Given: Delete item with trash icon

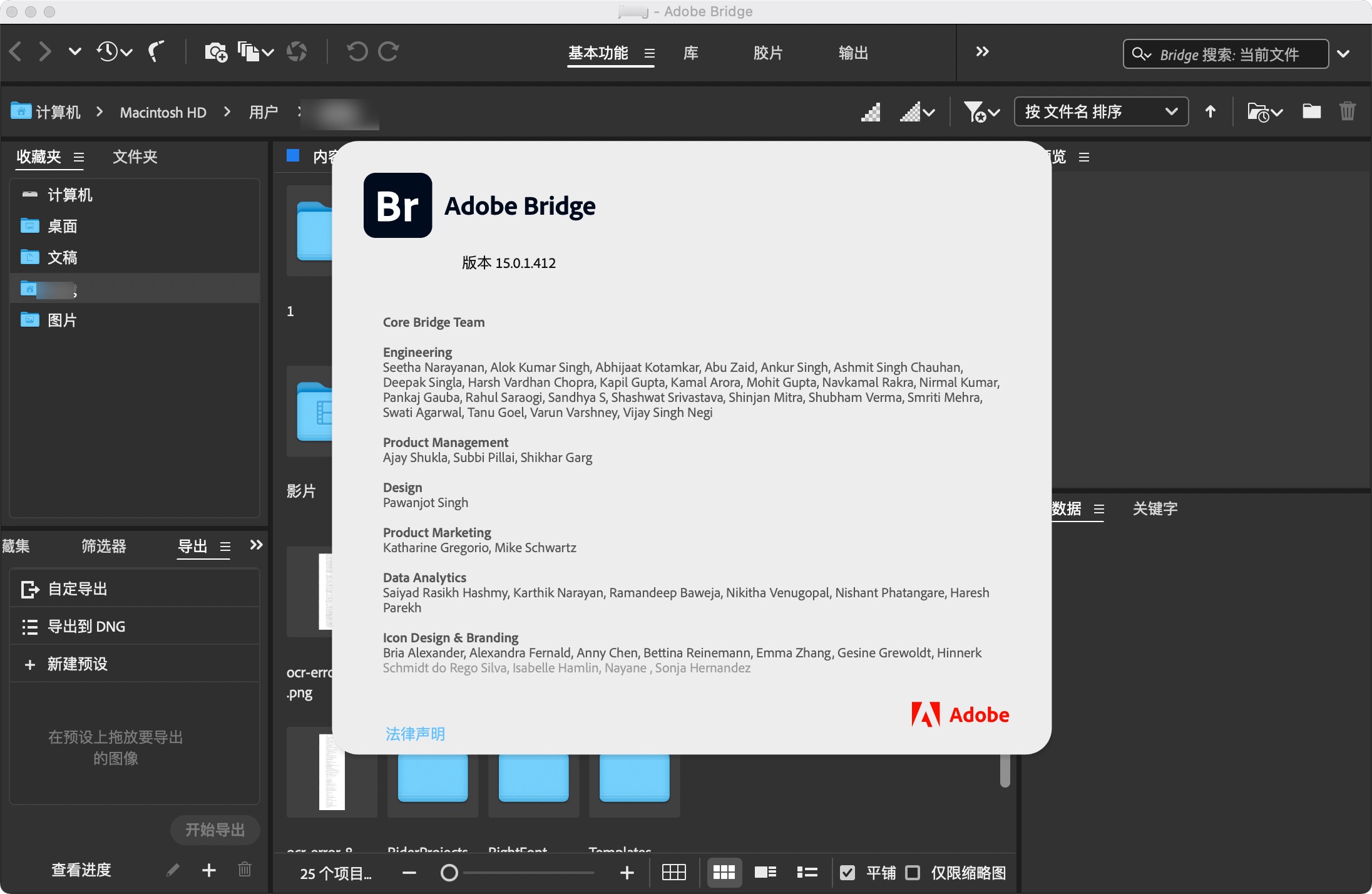Looking at the screenshot, I should coord(1348,111).
